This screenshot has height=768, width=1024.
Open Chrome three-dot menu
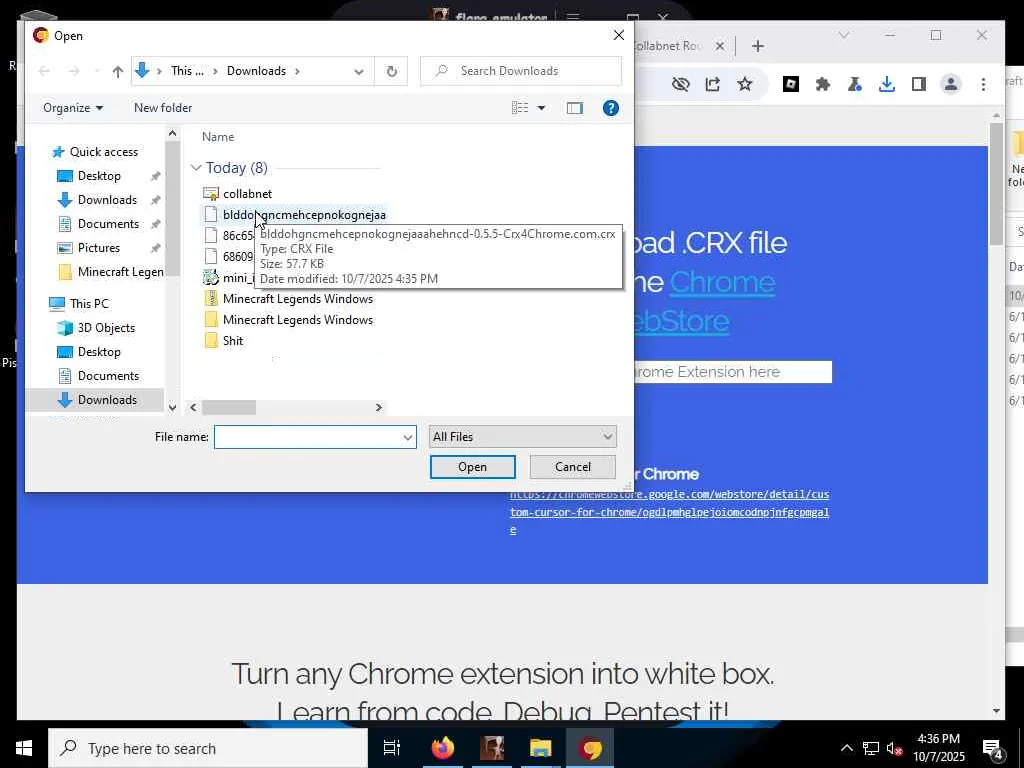pyautogui.click(x=983, y=84)
